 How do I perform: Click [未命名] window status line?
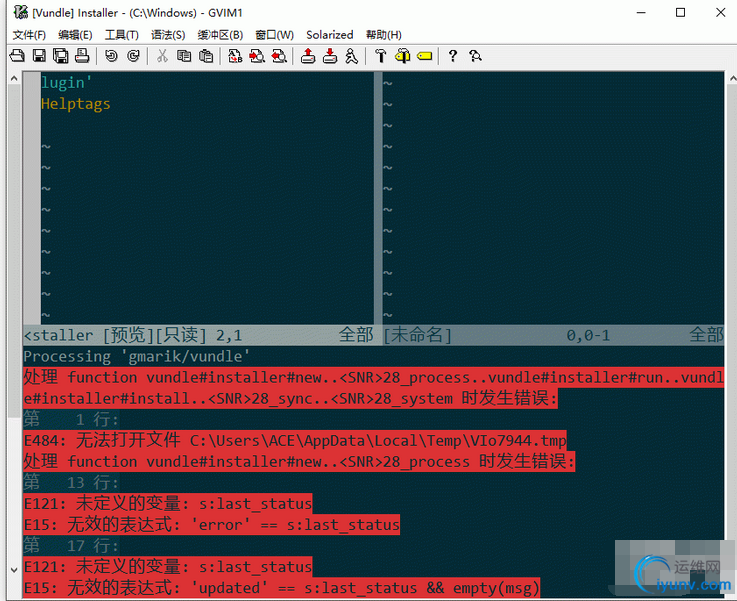pos(553,335)
